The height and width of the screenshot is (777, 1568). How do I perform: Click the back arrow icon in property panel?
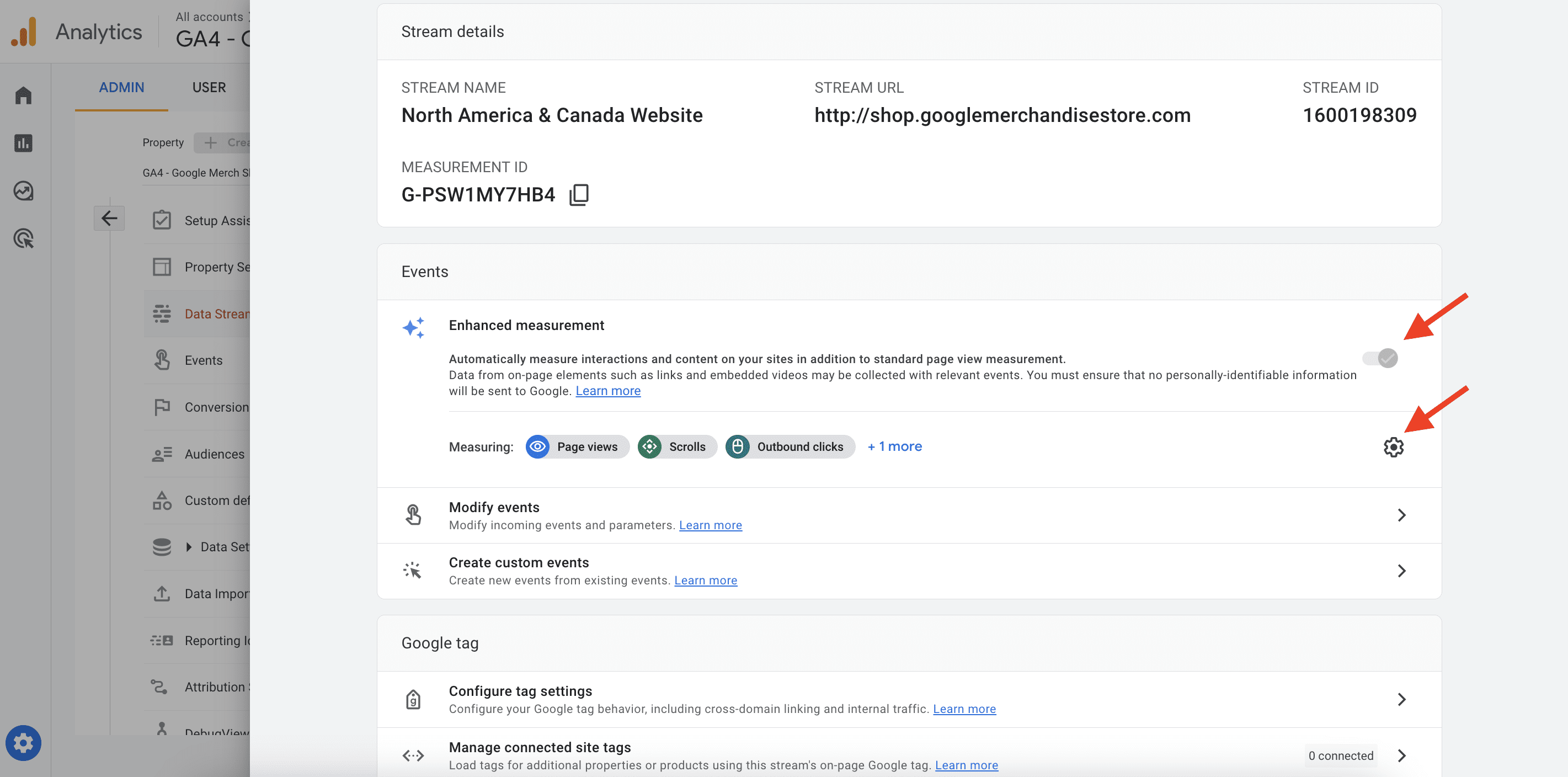109,218
